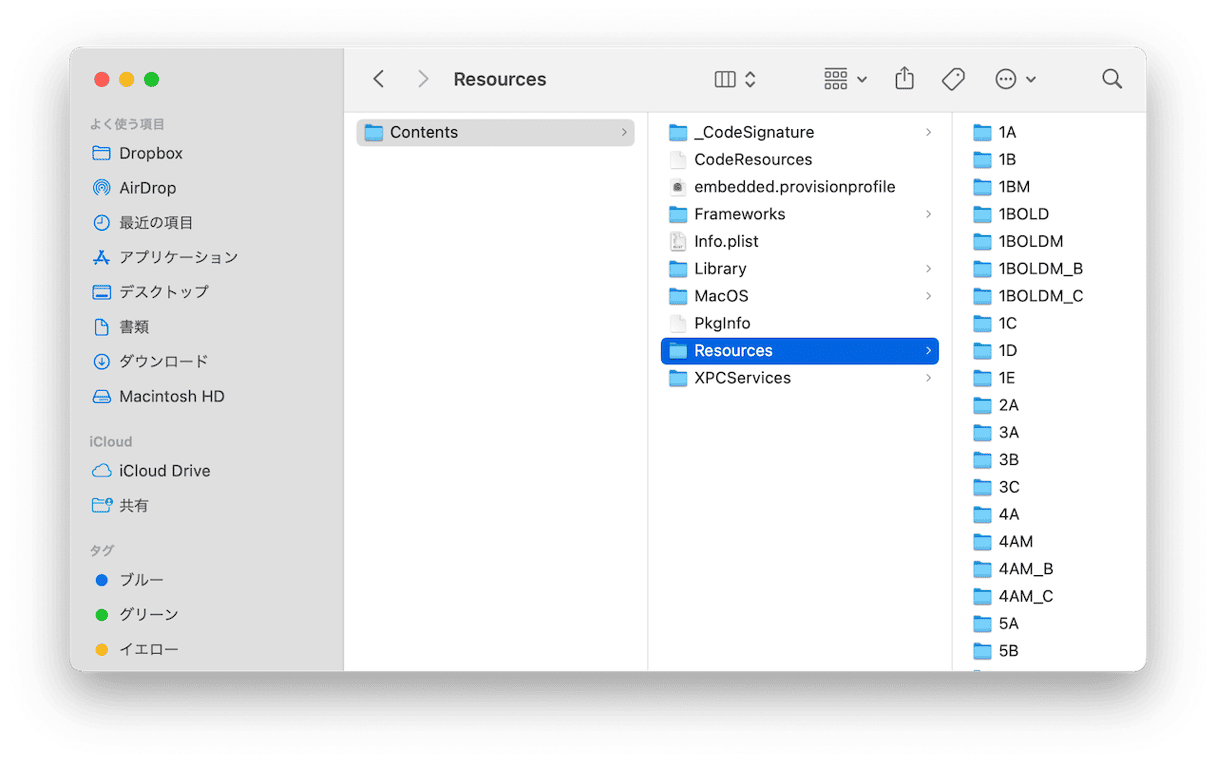Select the Info.plist file
1216x763 pixels.
tap(726, 241)
